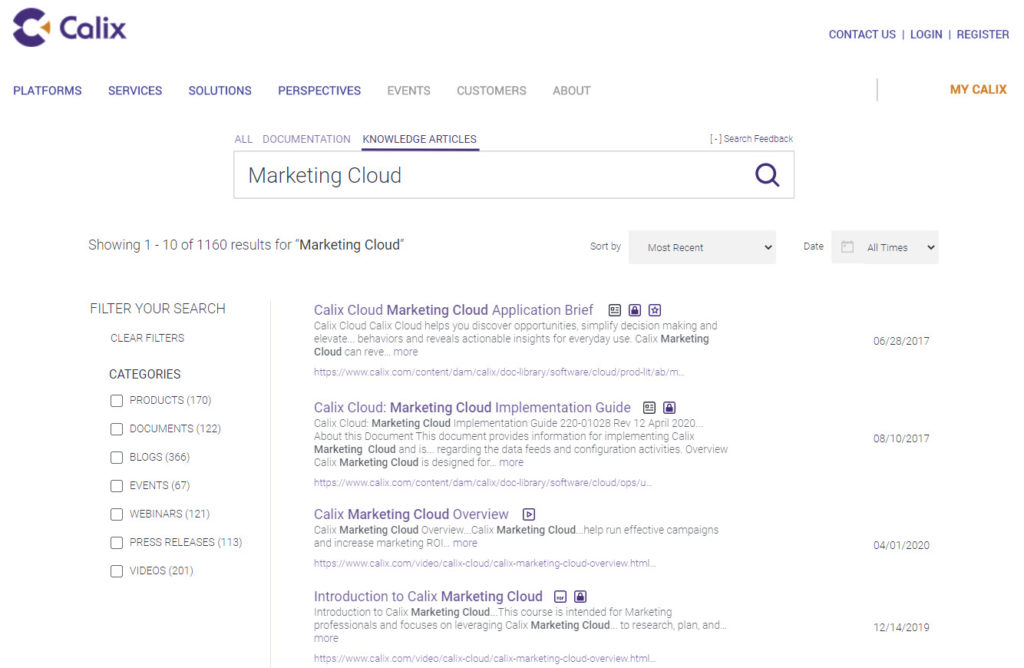Click the Categories heading
Image resolution: width=1024 pixels, height=668 pixels.
[145, 374]
